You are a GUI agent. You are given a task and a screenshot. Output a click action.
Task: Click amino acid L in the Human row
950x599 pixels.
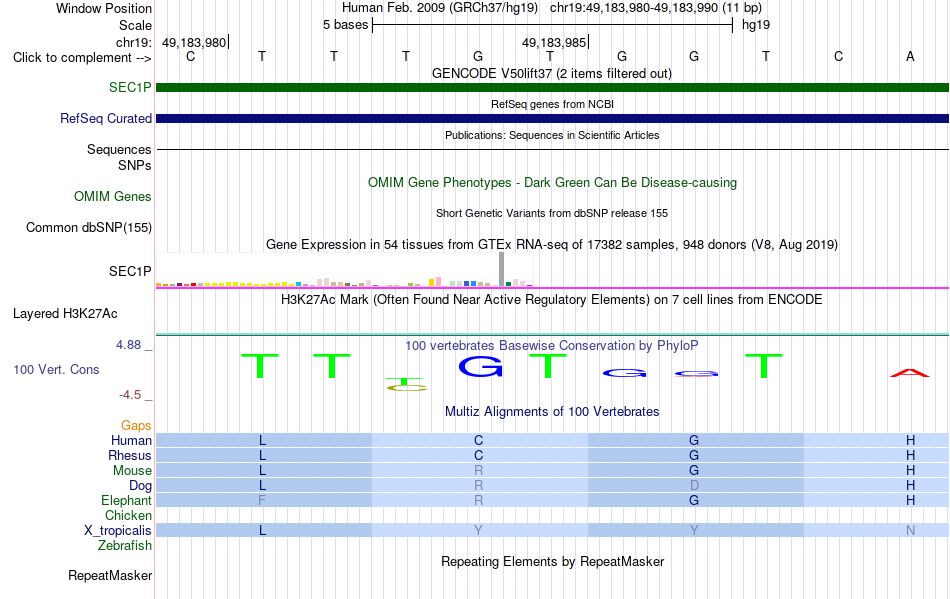262,440
